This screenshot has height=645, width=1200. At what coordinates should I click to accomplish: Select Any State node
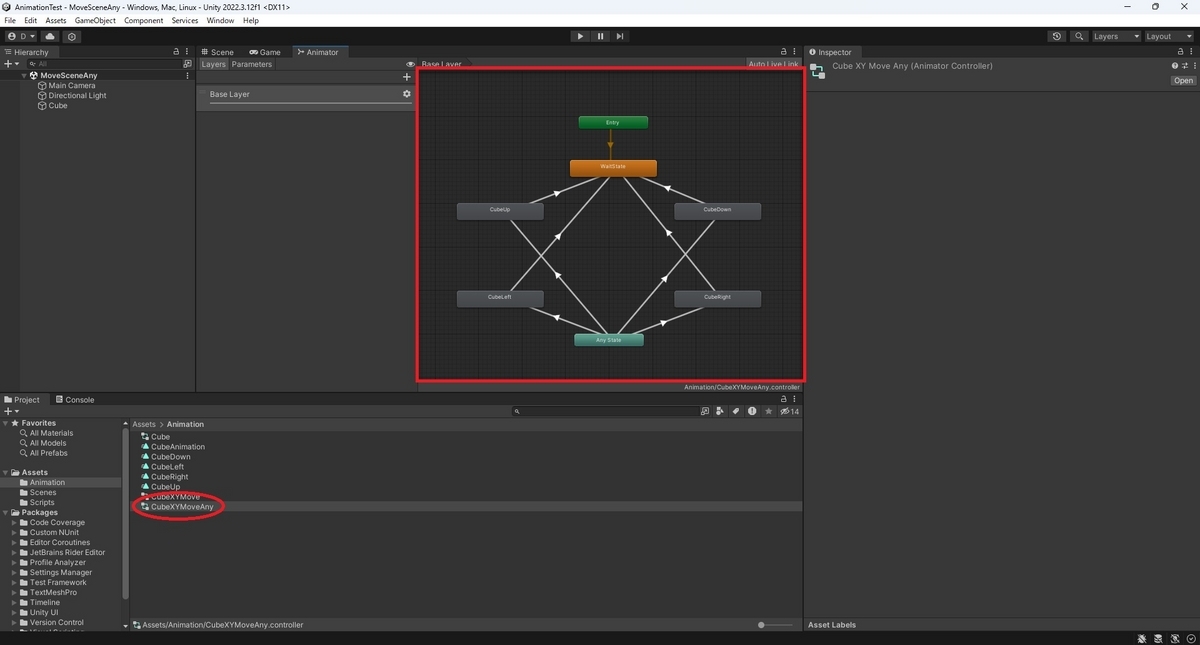(609, 340)
